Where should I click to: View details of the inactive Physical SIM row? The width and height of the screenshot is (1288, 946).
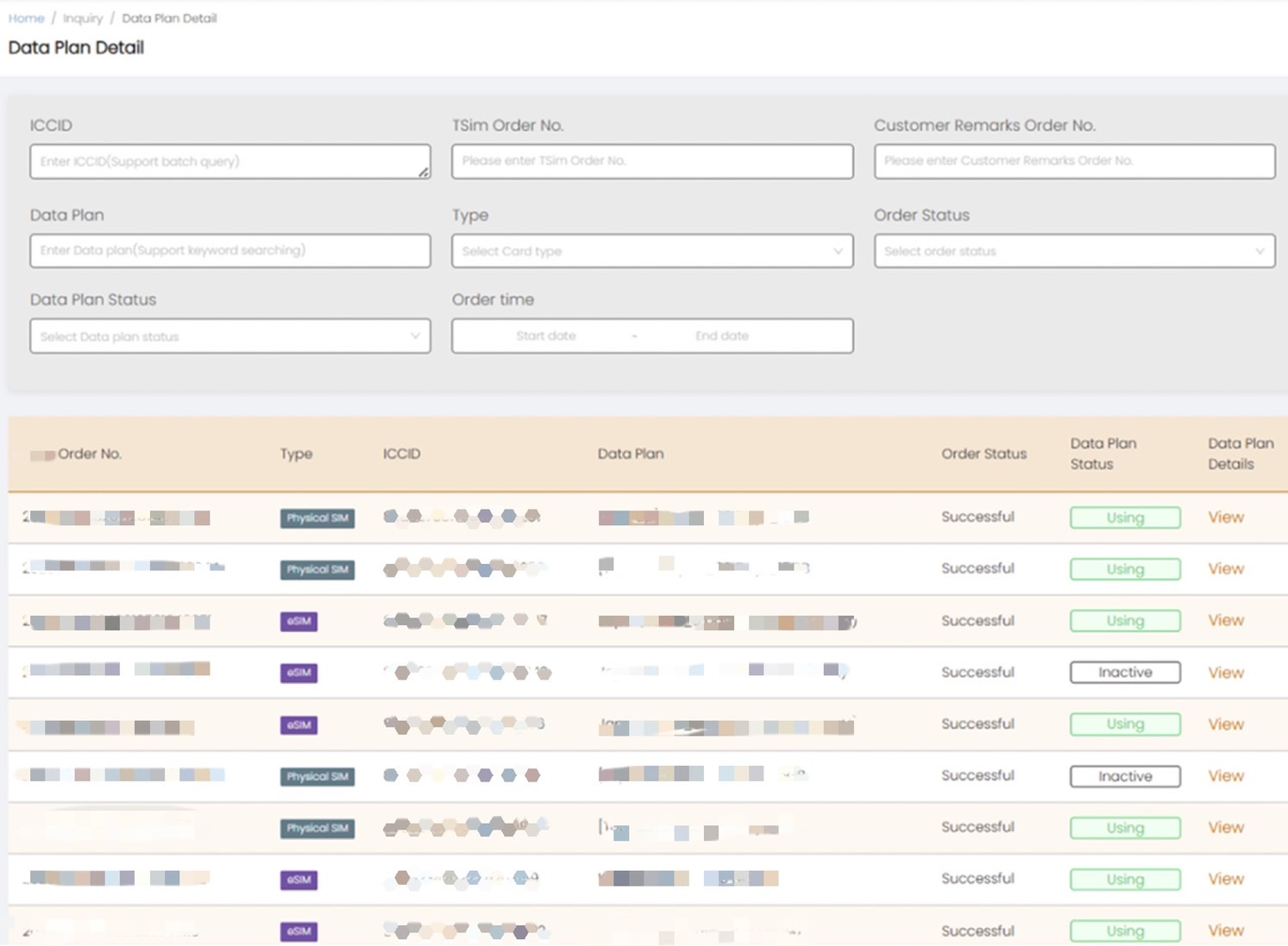click(x=1226, y=776)
